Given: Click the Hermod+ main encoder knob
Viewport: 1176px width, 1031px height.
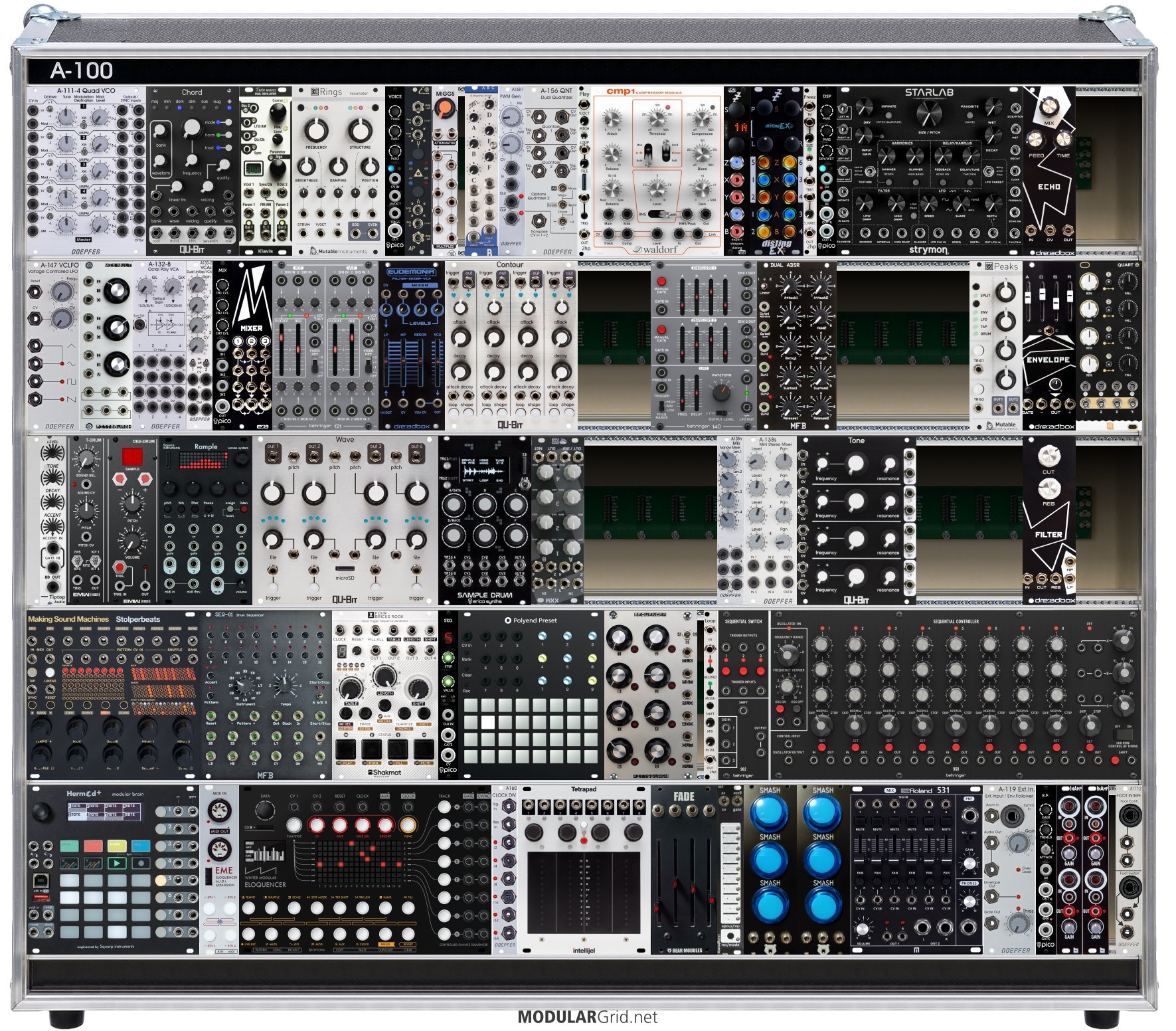Looking at the screenshot, I should (41, 812).
